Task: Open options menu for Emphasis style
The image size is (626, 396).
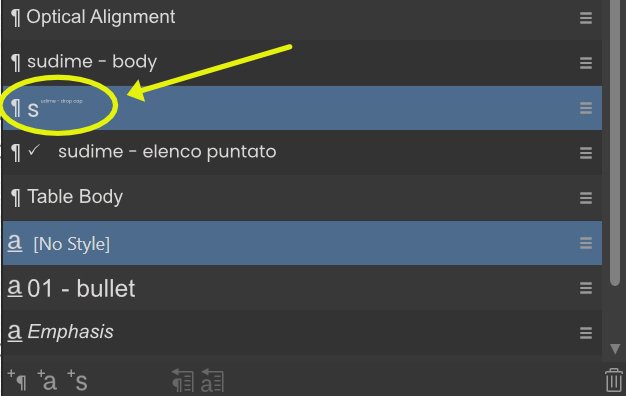Action: coord(586,333)
